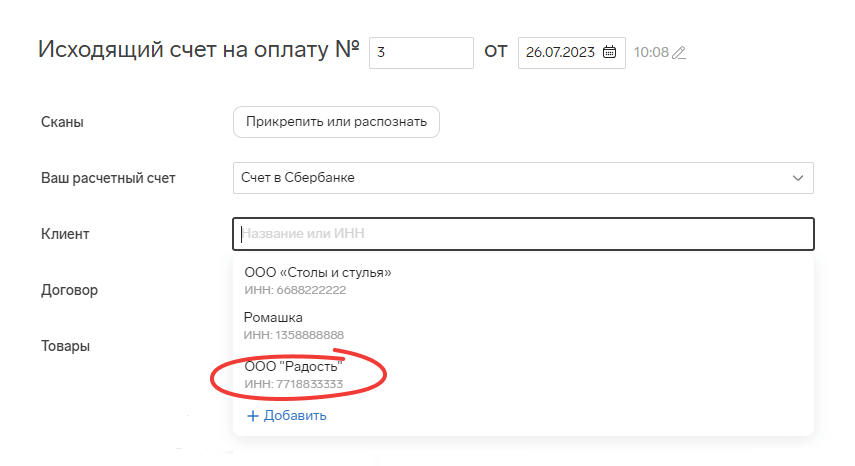Click ИНН: 1358888888 text

293,335
